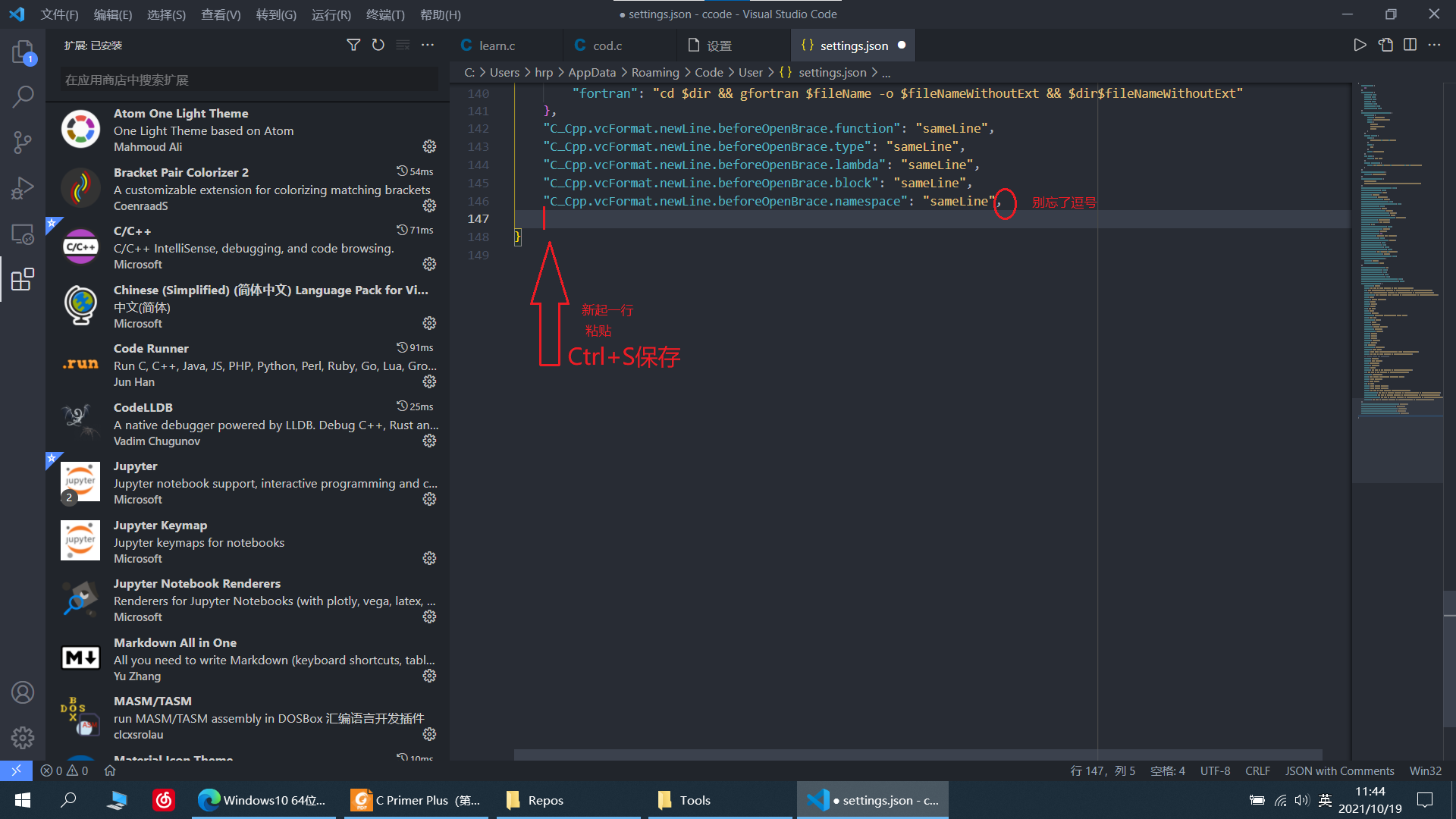Manage Jupyter Notebook Renderers gear

(429, 617)
